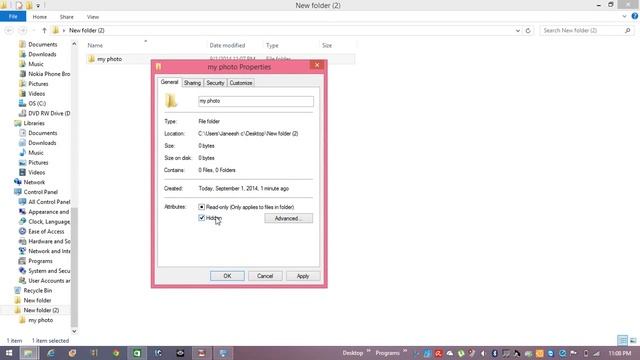The height and width of the screenshot is (360, 640).
Task: Click the taskbar clock showing 11:08 PM
Action: coord(620,353)
